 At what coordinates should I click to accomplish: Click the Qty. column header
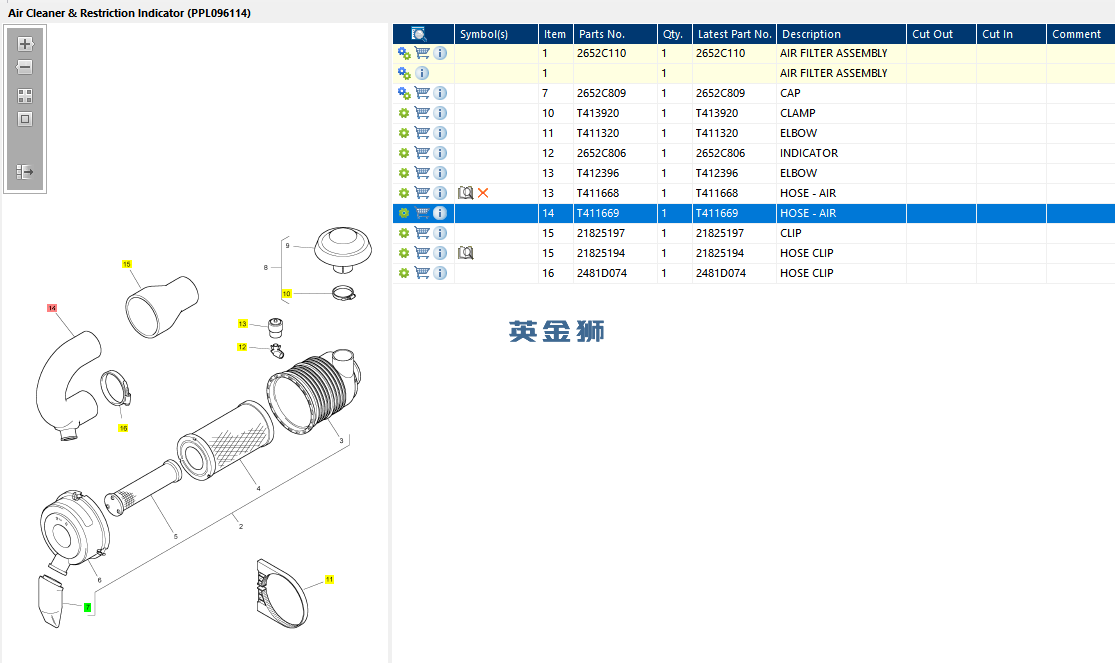coord(675,33)
